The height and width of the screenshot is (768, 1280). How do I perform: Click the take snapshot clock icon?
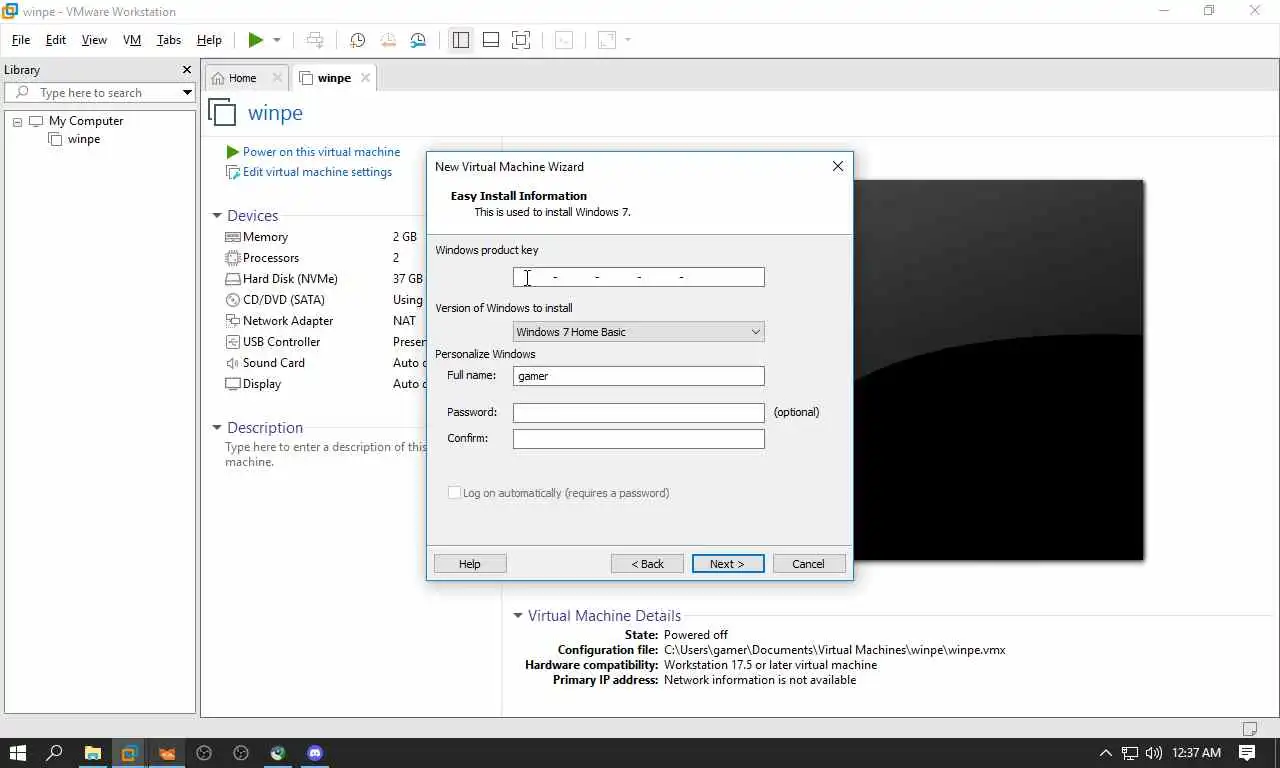(357, 40)
